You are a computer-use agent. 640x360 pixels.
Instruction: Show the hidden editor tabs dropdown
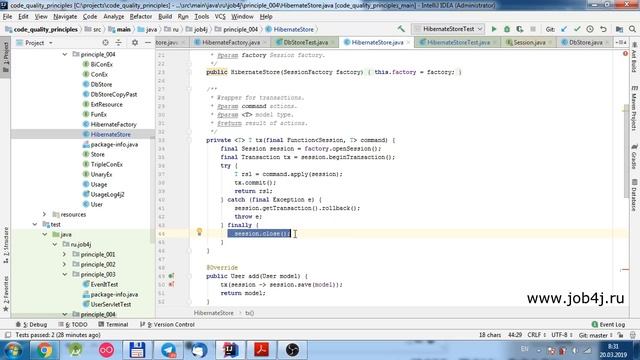[x=621, y=42]
